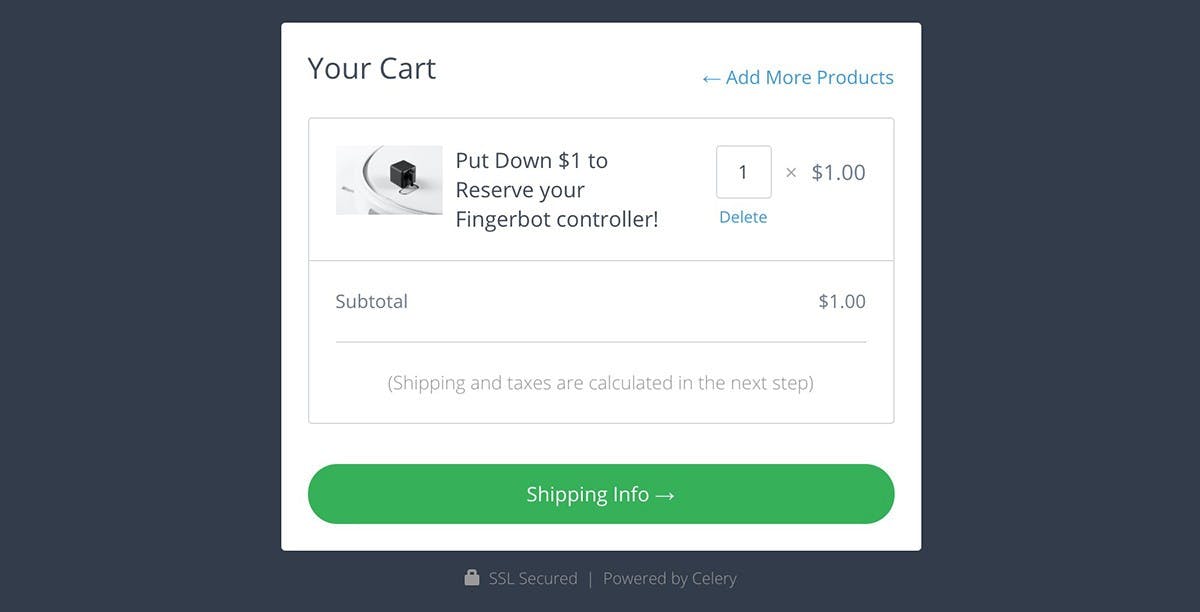Click the divider line below Subtotal

(x=600, y=342)
